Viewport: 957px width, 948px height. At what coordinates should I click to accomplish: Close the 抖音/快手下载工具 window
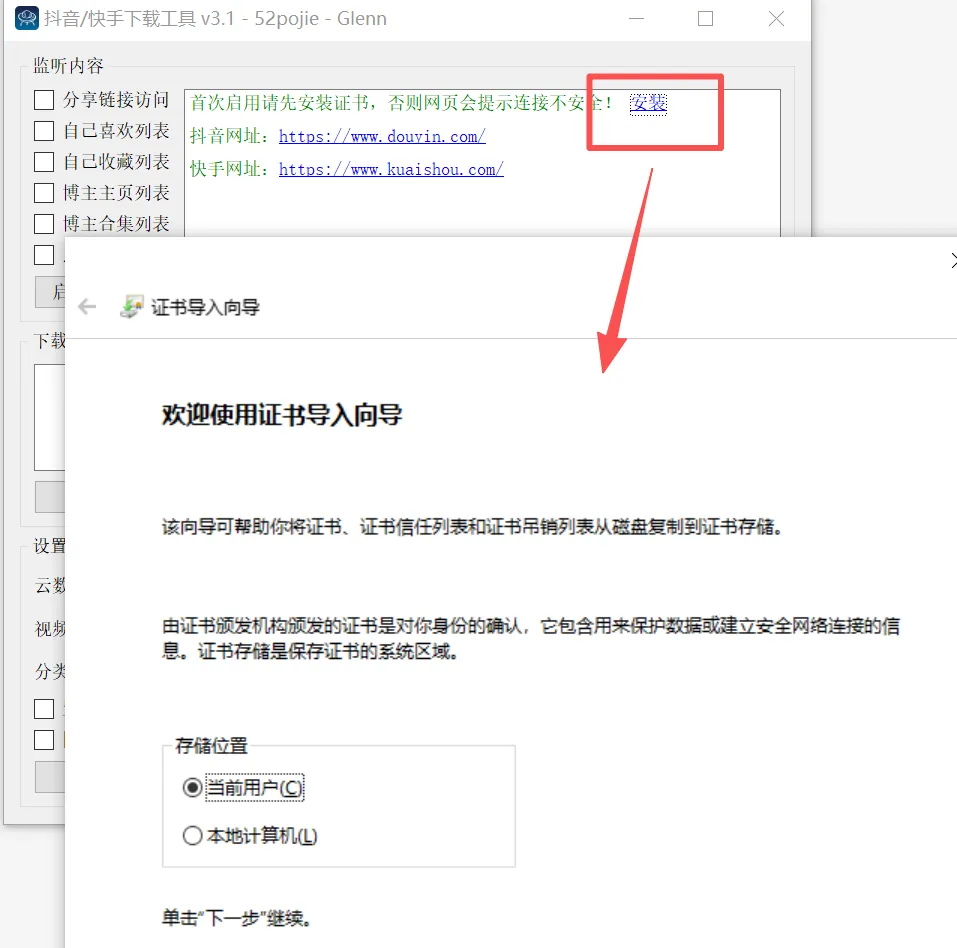[776, 19]
